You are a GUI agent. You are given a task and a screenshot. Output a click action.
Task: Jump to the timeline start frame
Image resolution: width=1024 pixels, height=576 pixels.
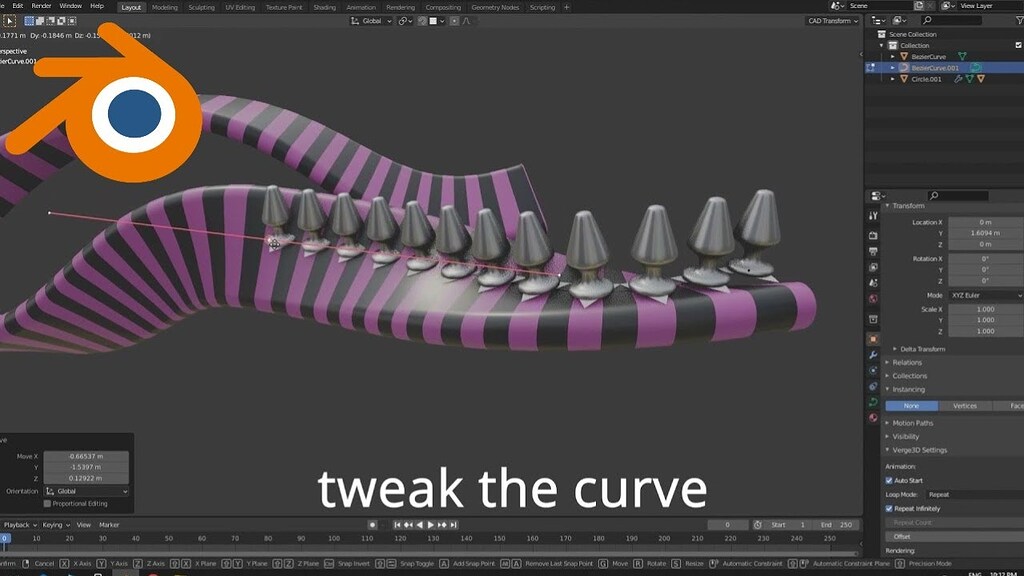[x=396, y=525]
